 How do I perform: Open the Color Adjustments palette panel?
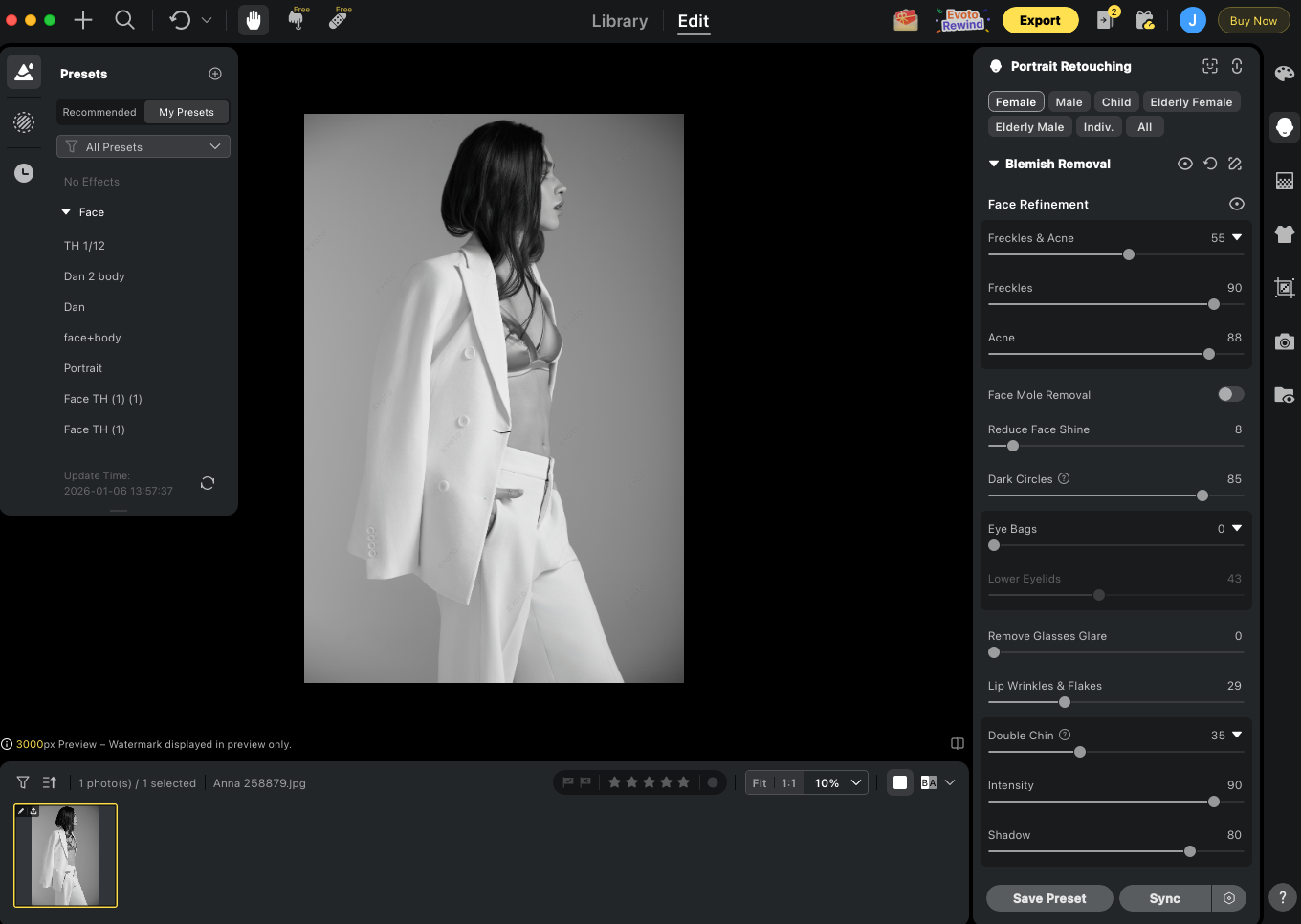pyautogui.click(x=1284, y=72)
